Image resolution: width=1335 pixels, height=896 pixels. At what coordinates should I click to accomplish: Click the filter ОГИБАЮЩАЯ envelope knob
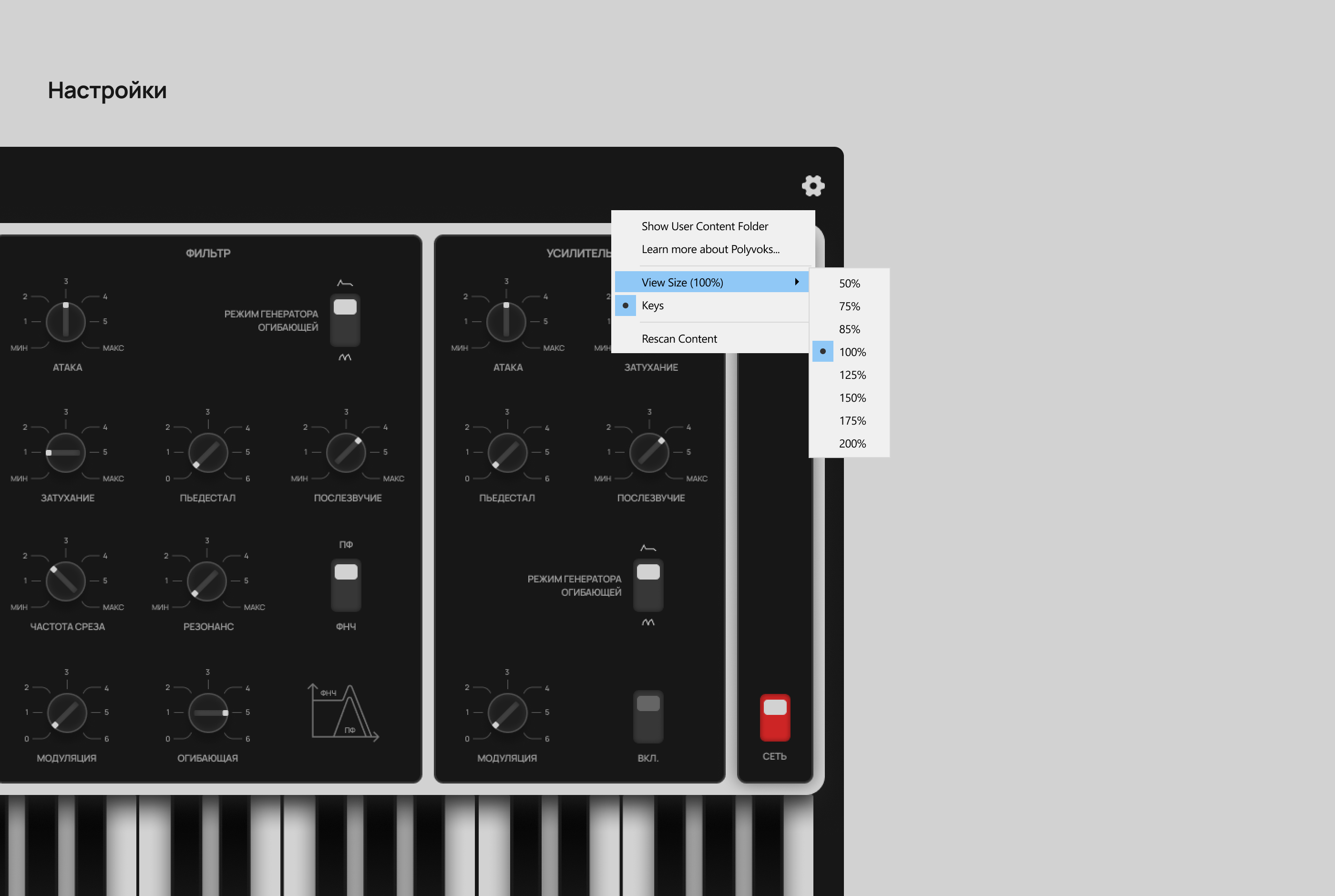click(207, 713)
